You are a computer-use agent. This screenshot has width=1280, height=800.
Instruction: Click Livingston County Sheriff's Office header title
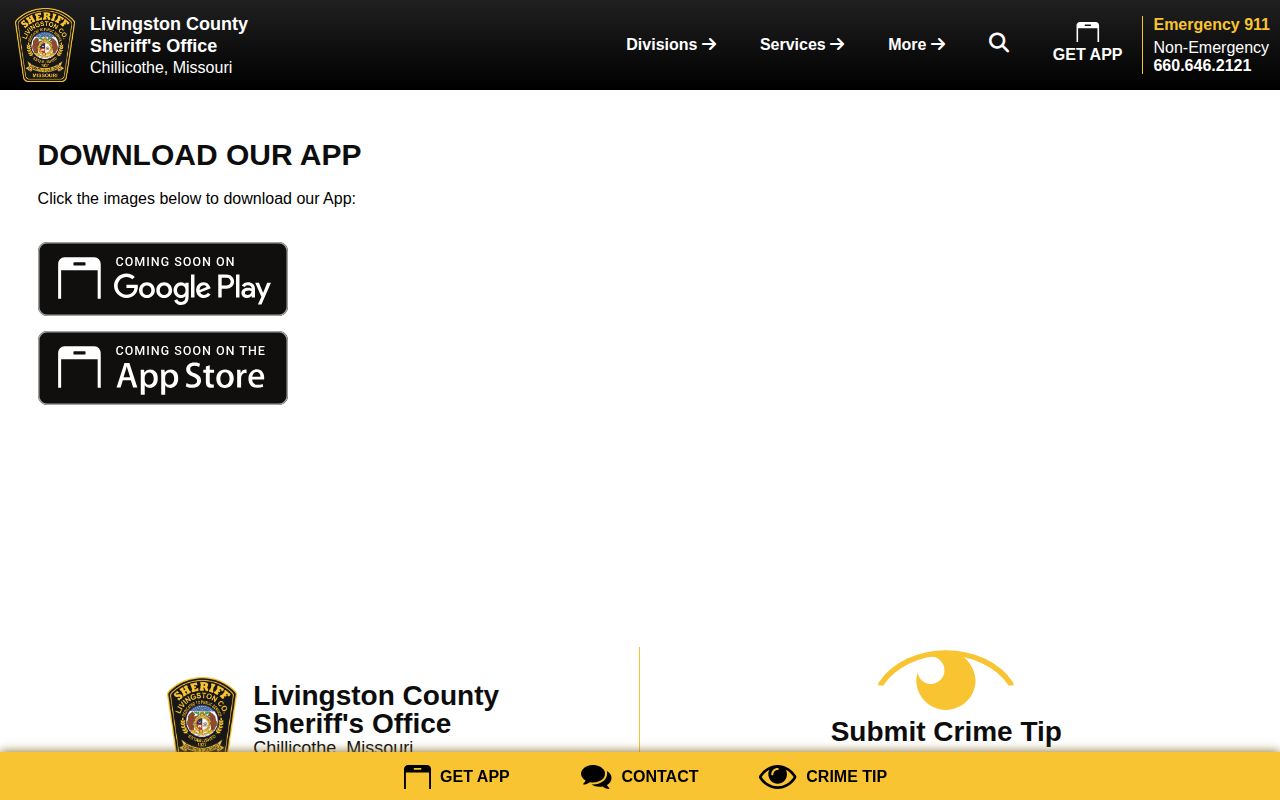[169, 35]
